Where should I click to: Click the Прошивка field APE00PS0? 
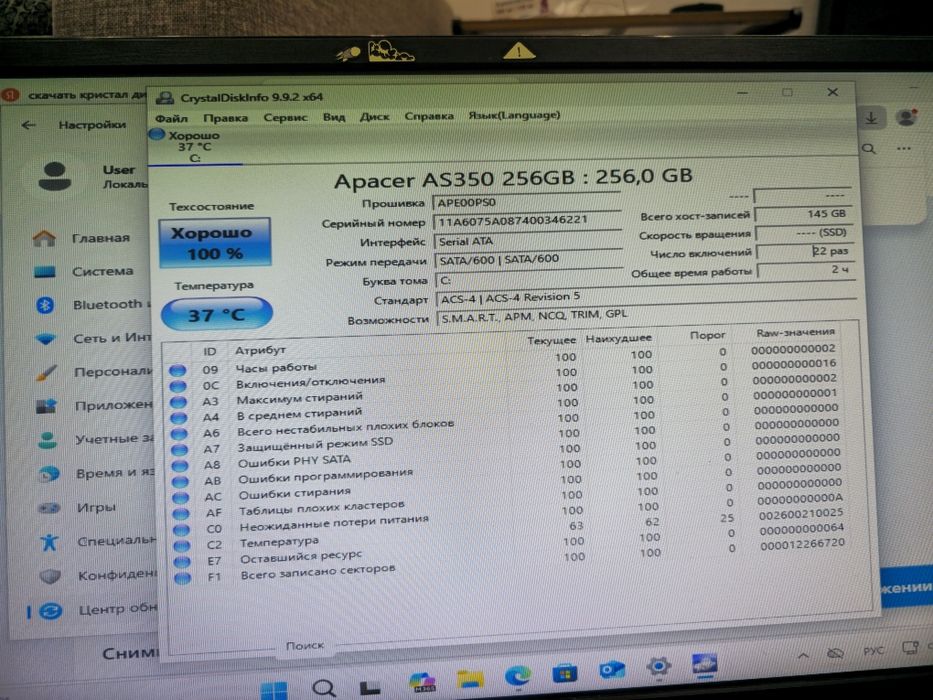coord(527,202)
